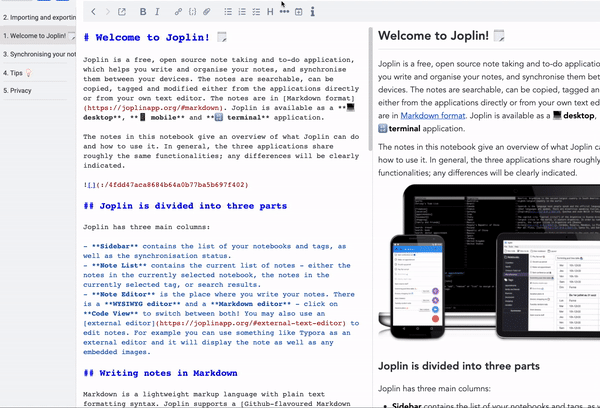Open the '5. Privacy' note

(38, 91)
